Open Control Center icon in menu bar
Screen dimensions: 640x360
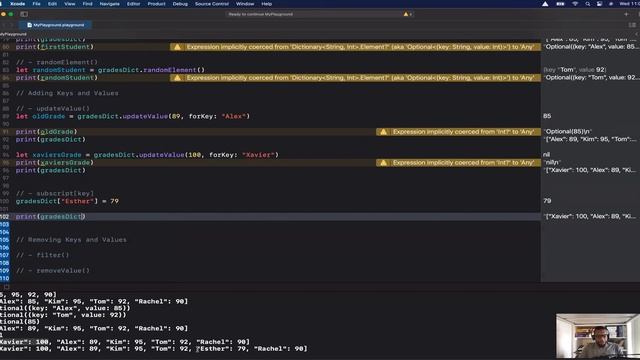tap(599, 4)
